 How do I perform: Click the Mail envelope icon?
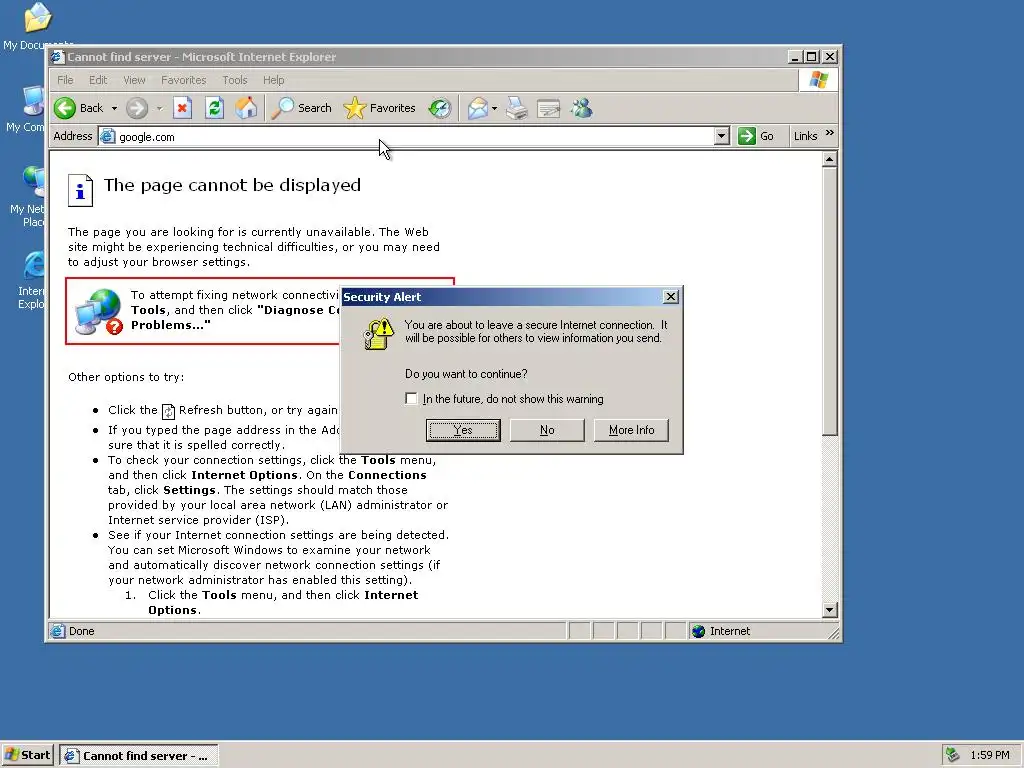(478, 108)
